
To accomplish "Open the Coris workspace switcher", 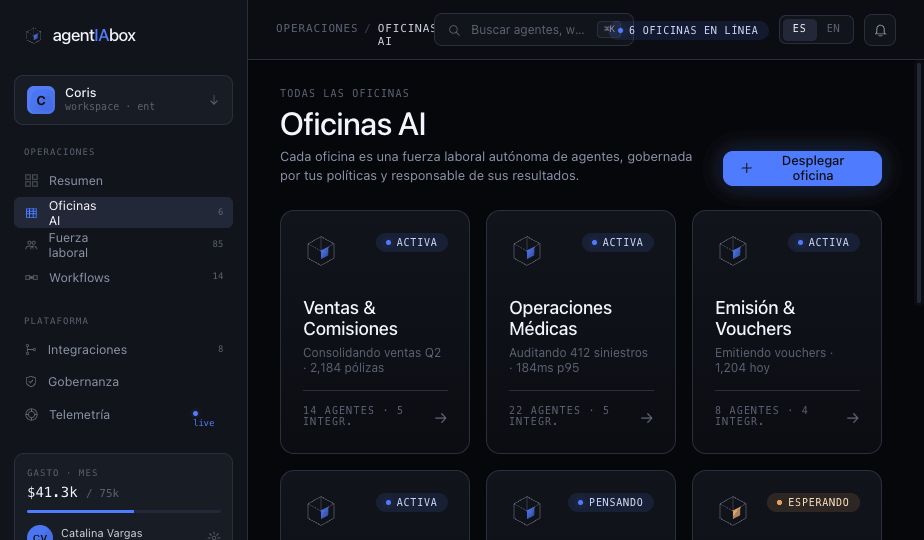I will [123, 100].
